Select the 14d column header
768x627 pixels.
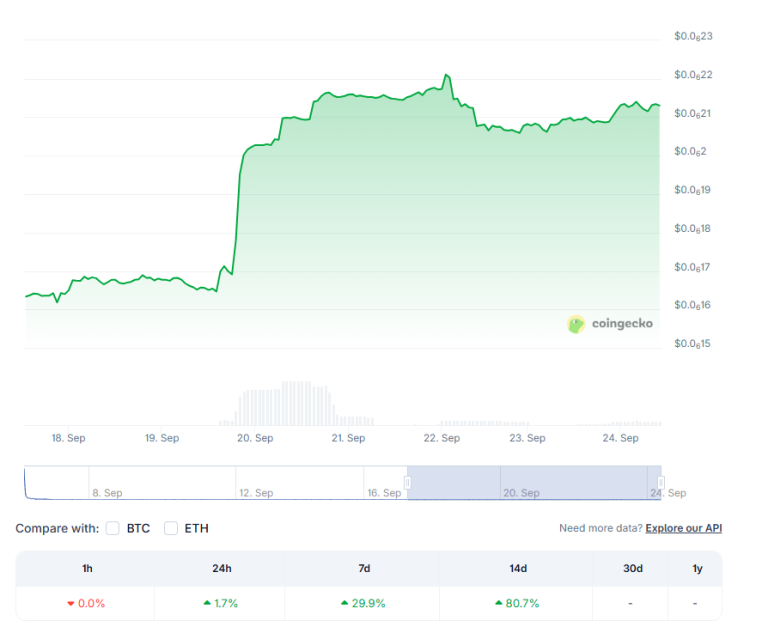tap(516, 568)
